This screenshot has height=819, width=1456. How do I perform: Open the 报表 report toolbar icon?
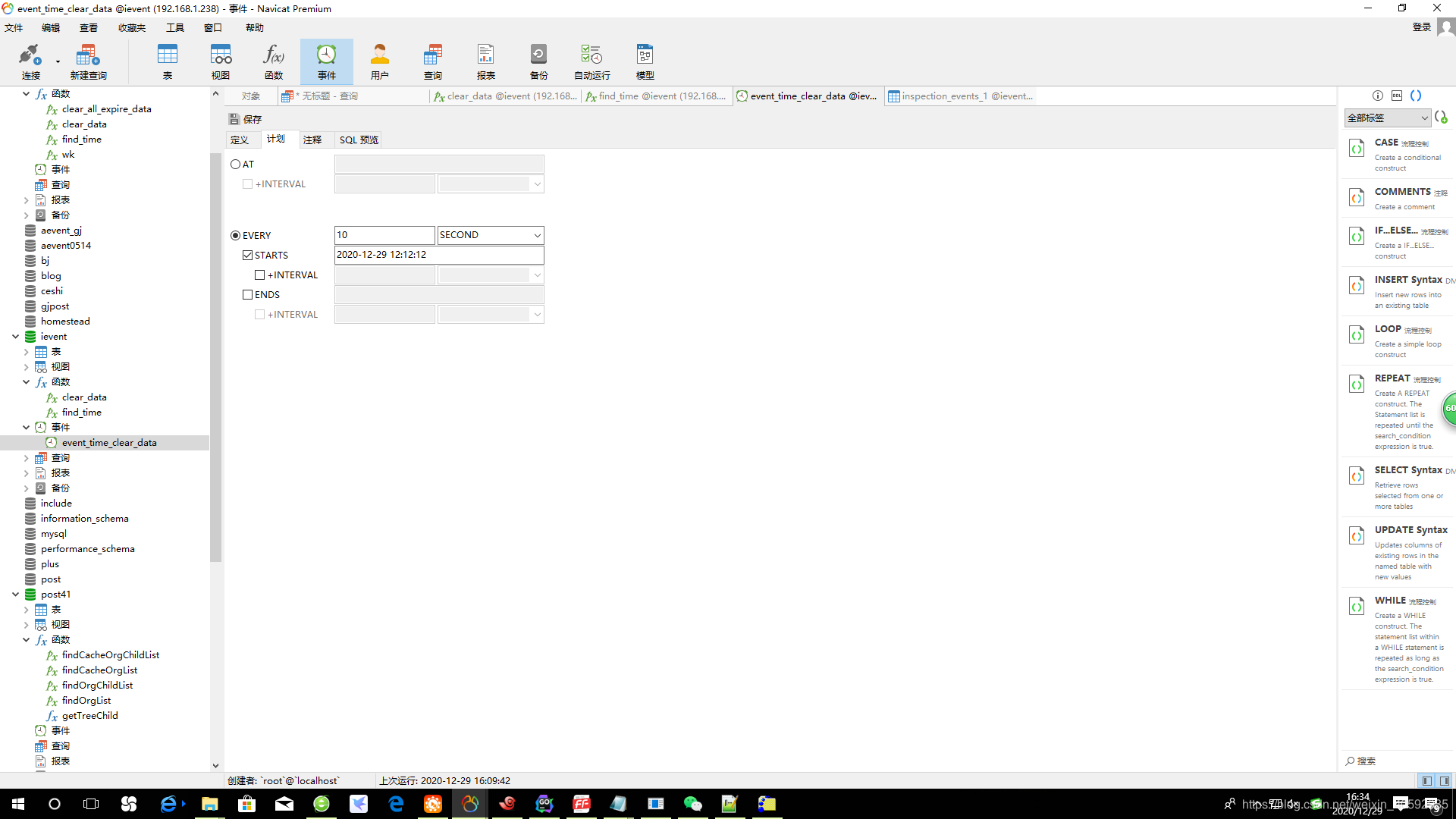pyautogui.click(x=485, y=61)
